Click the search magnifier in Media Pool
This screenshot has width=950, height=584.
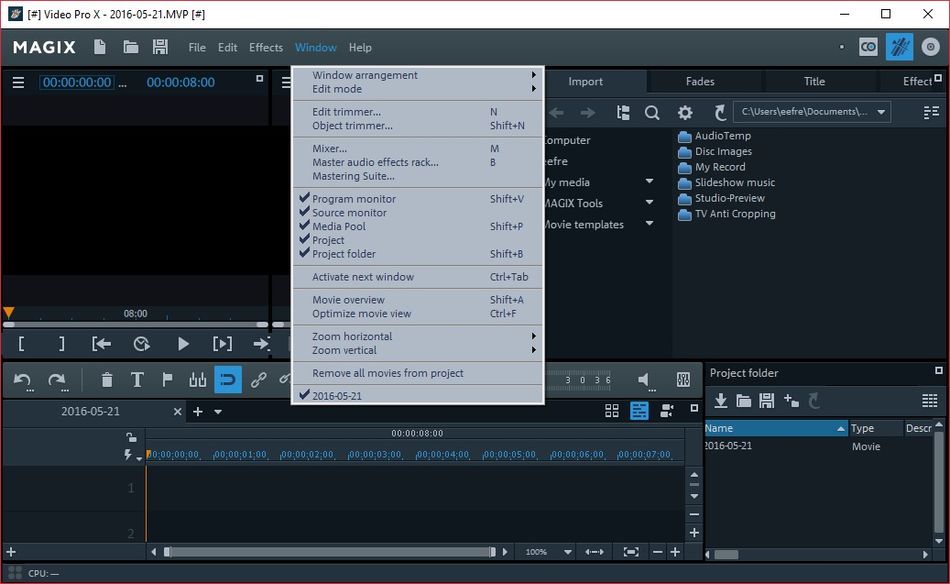[x=652, y=113]
